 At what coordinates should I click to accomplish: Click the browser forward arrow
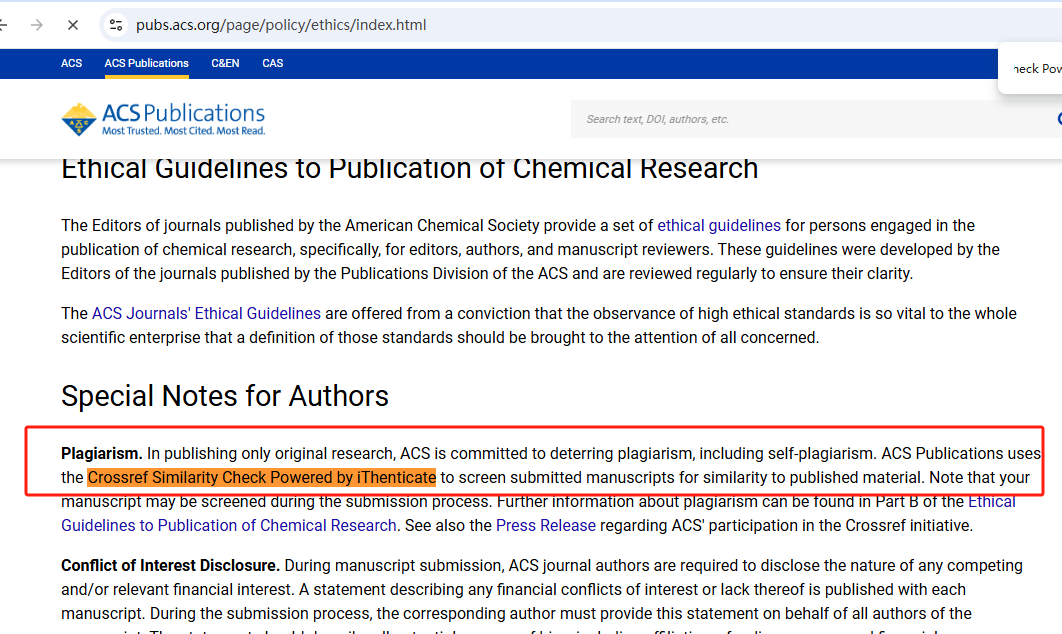[37, 25]
